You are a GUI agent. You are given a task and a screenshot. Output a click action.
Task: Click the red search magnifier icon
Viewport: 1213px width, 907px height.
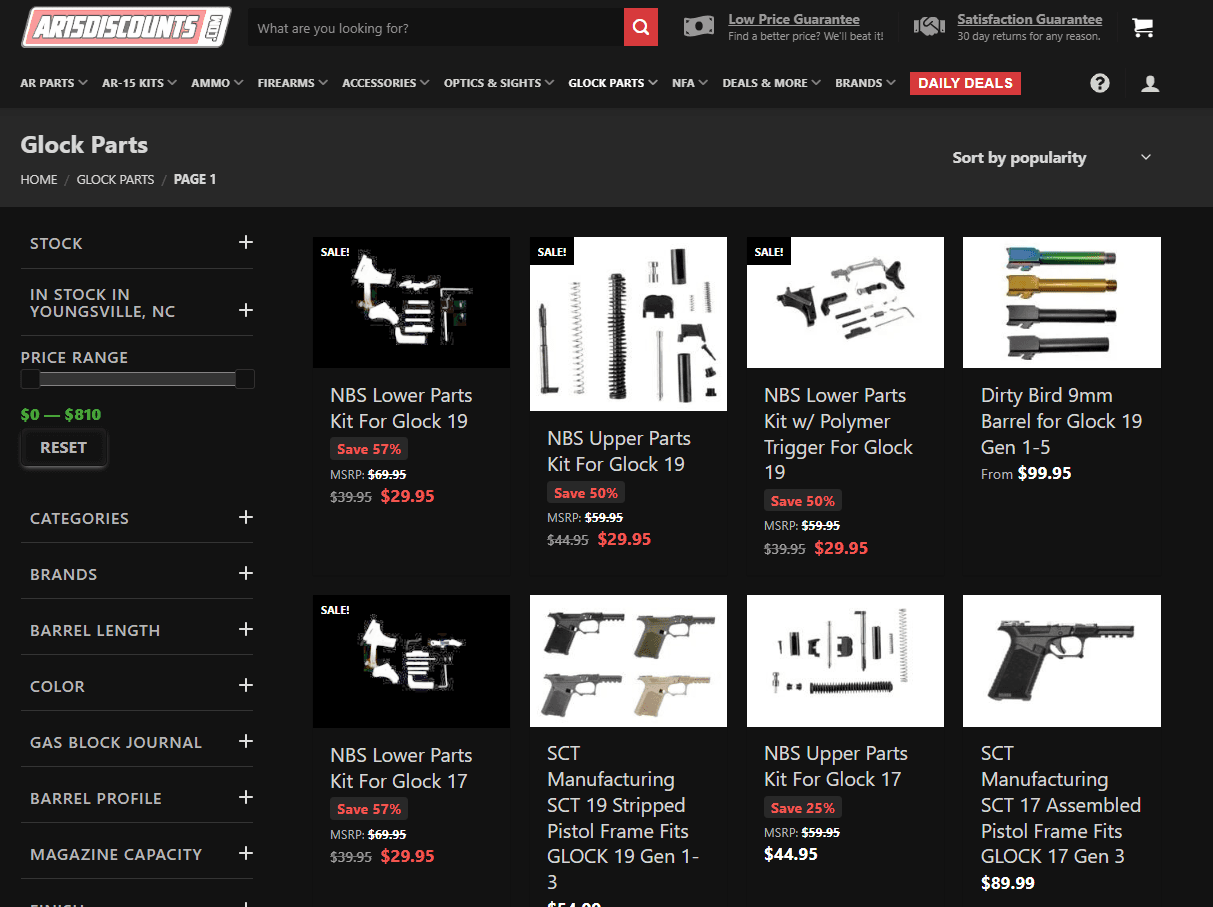(x=640, y=27)
